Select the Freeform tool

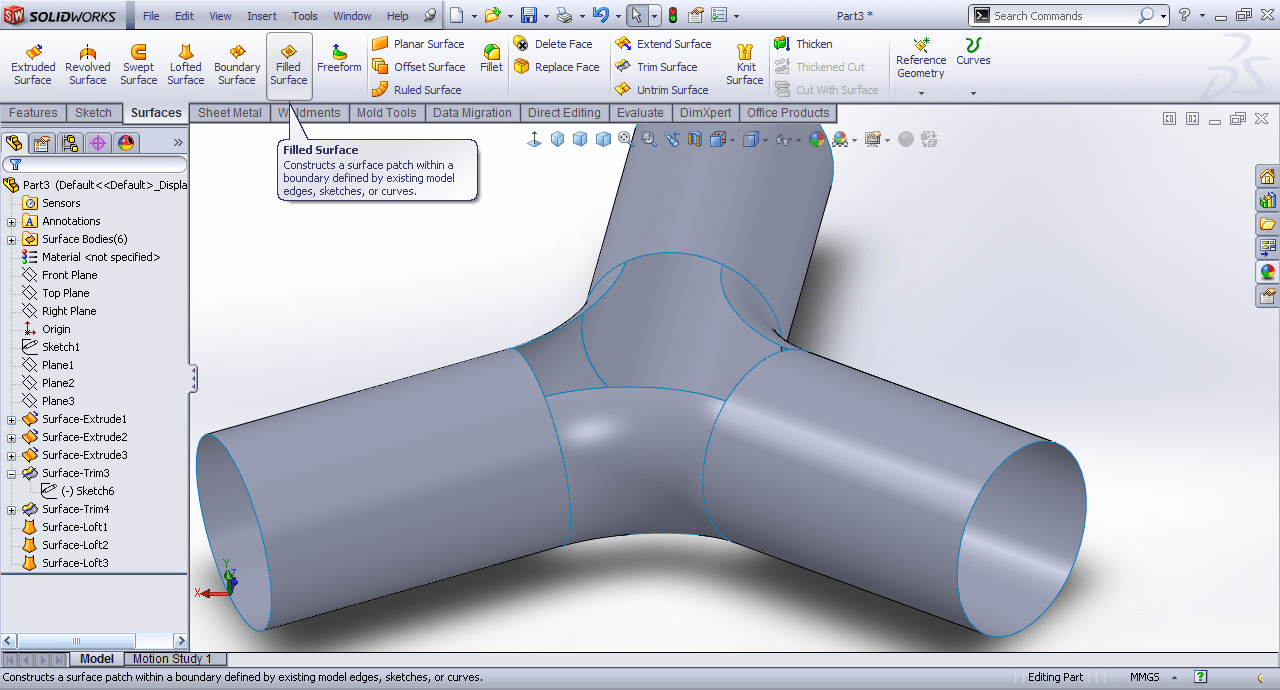(x=339, y=58)
